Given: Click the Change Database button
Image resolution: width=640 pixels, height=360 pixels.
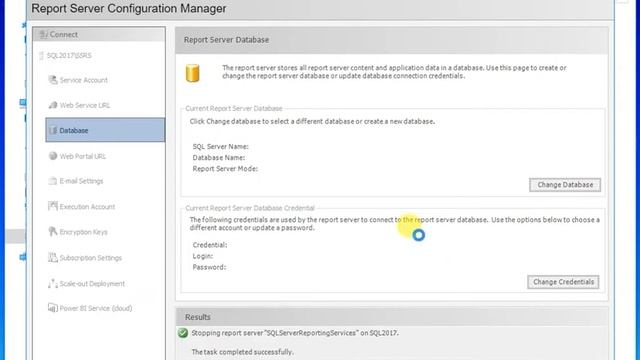Looking at the screenshot, I should click(x=565, y=185).
